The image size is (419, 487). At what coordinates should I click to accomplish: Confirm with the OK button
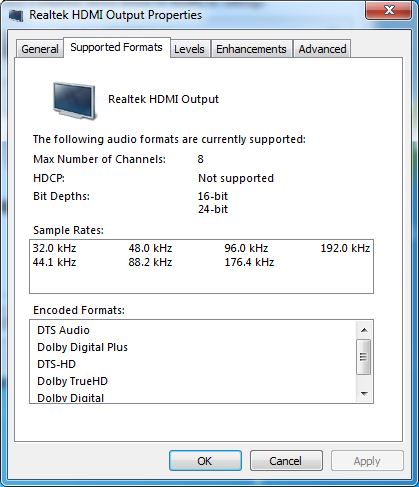(205, 461)
